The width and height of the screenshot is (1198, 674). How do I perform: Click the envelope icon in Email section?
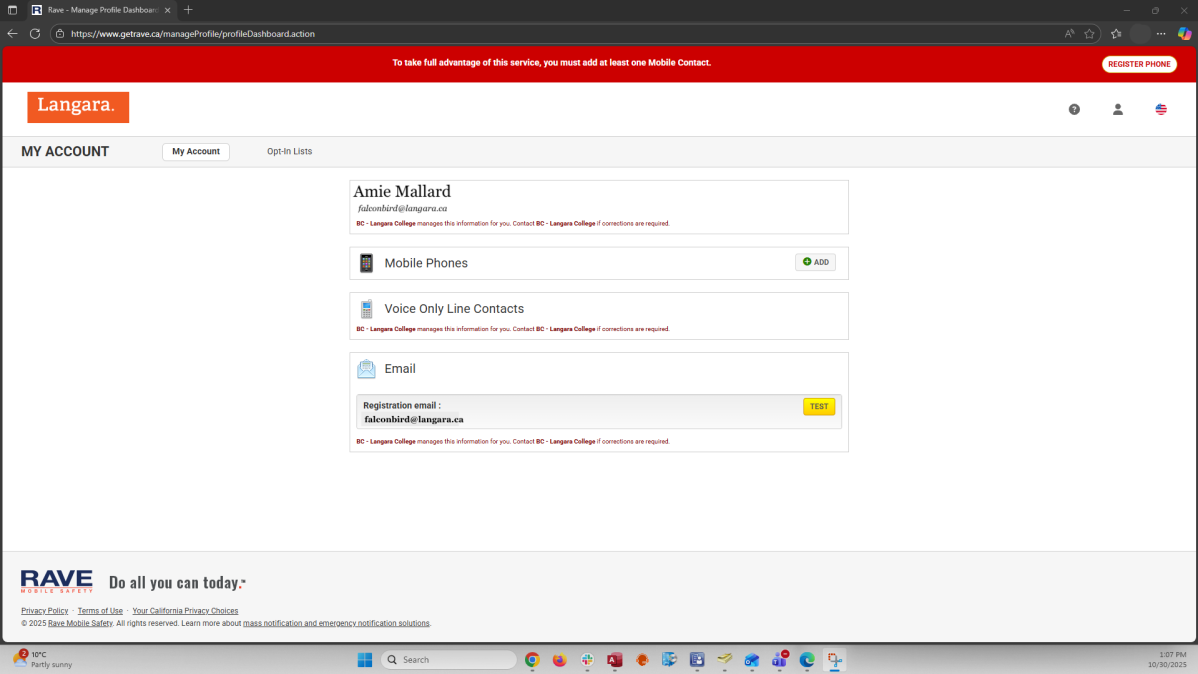pyautogui.click(x=366, y=369)
